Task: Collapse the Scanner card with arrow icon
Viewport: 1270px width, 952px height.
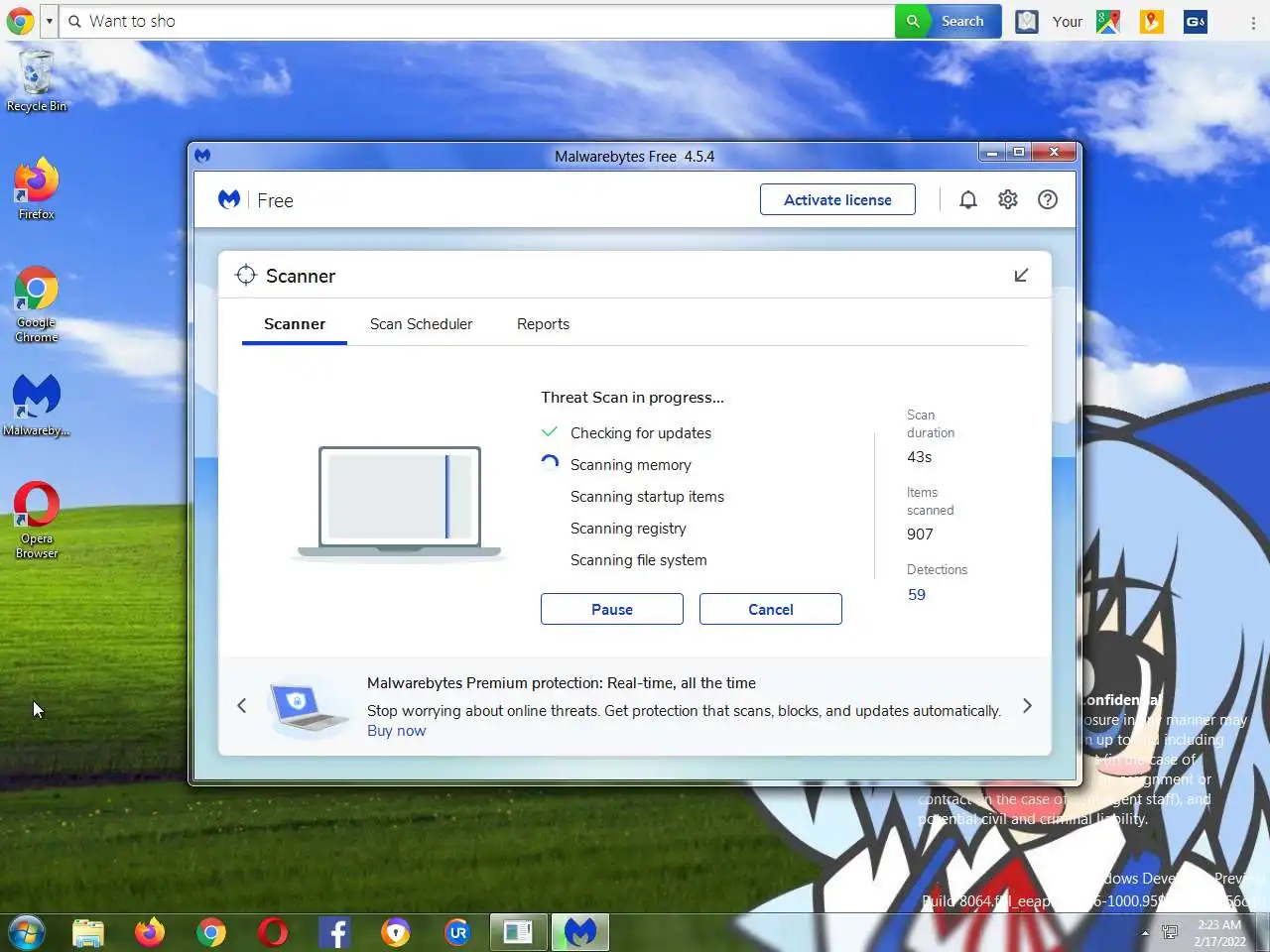Action: [1021, 275]
